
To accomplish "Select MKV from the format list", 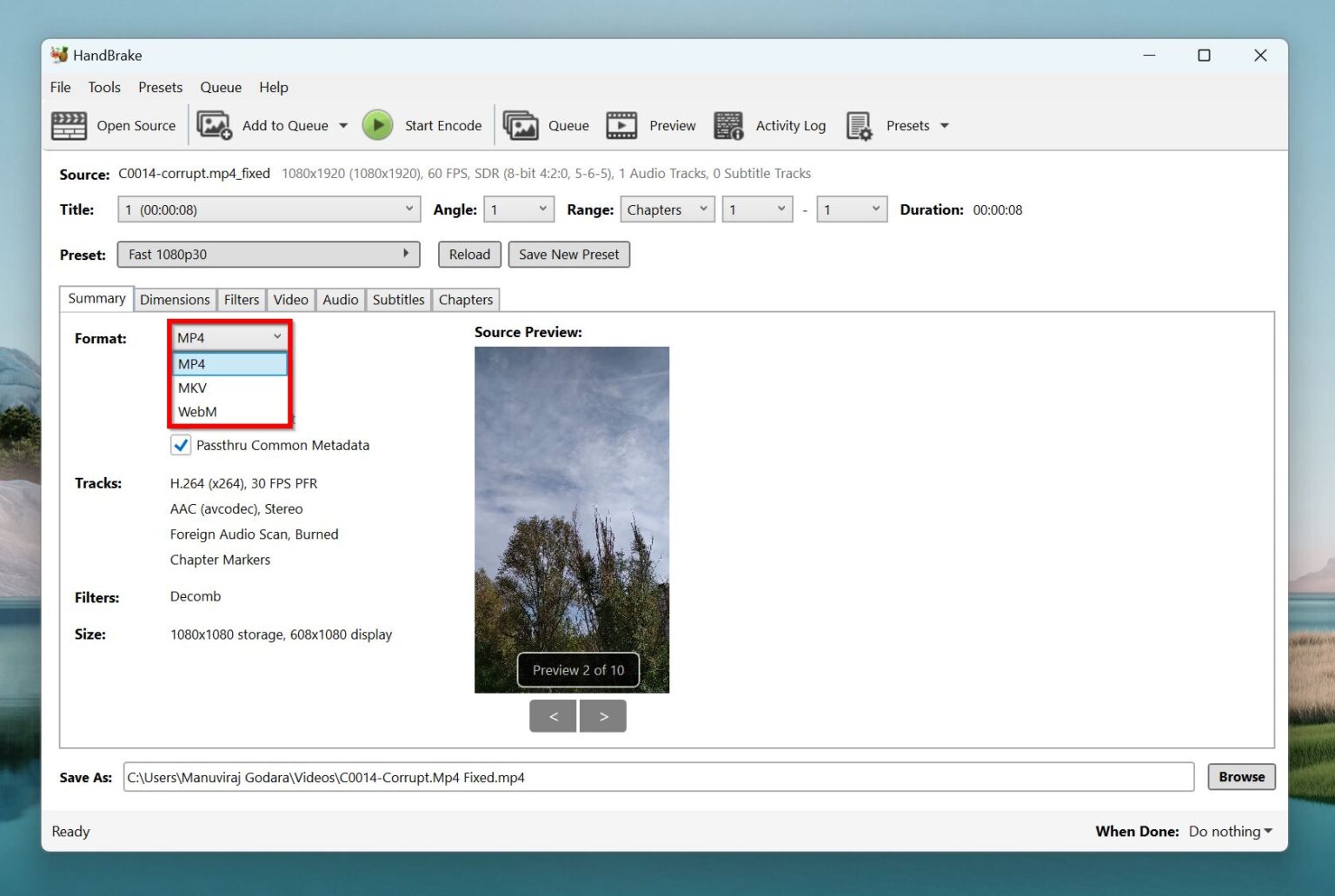I will tap(191, 388).
